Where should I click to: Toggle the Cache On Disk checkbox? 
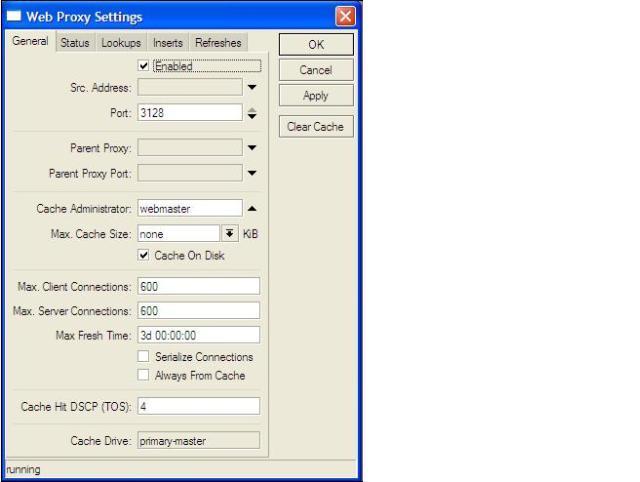(x=143, y=255)
